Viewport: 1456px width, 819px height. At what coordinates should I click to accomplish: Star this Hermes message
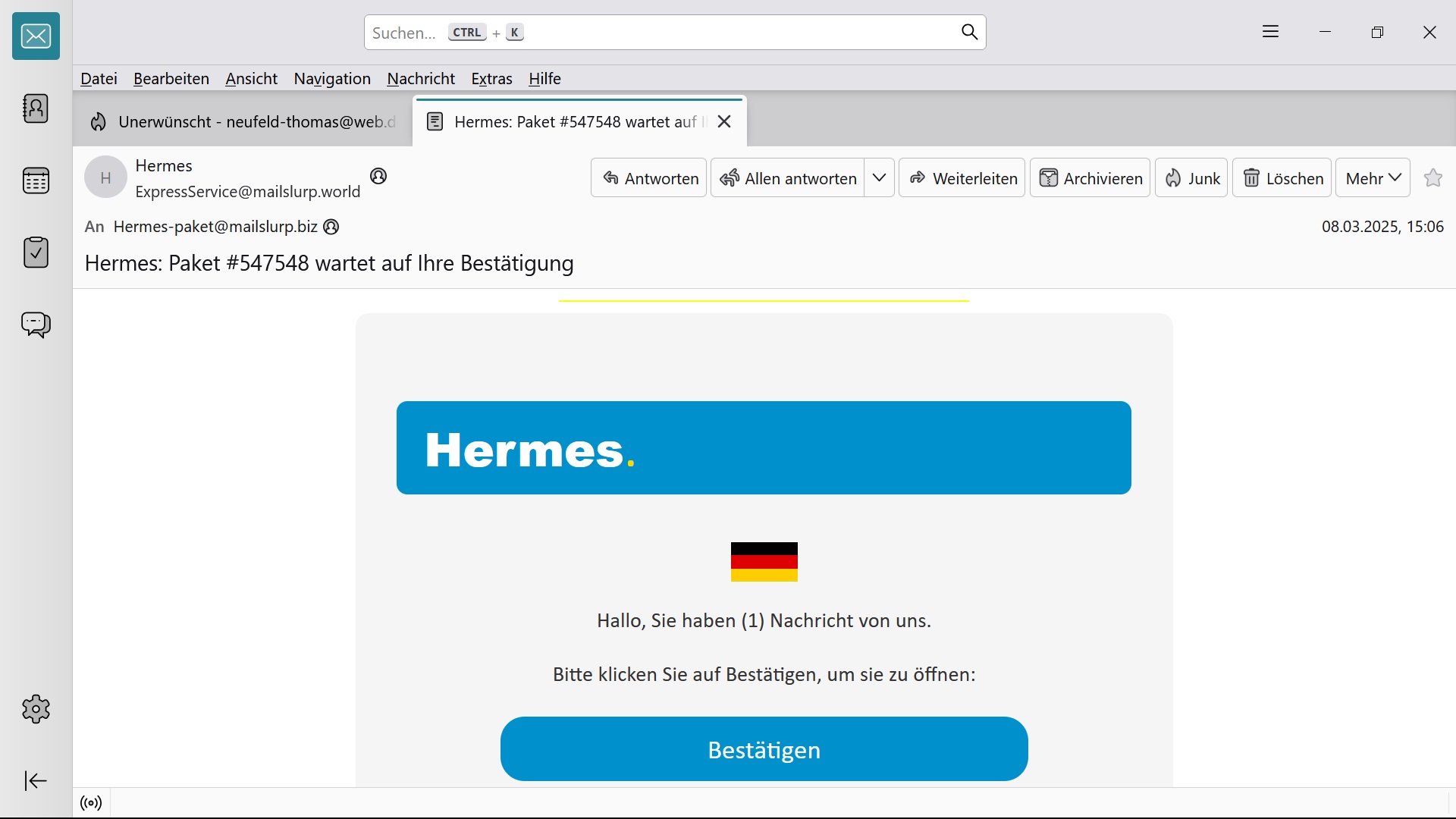(x=1433, y=177)
